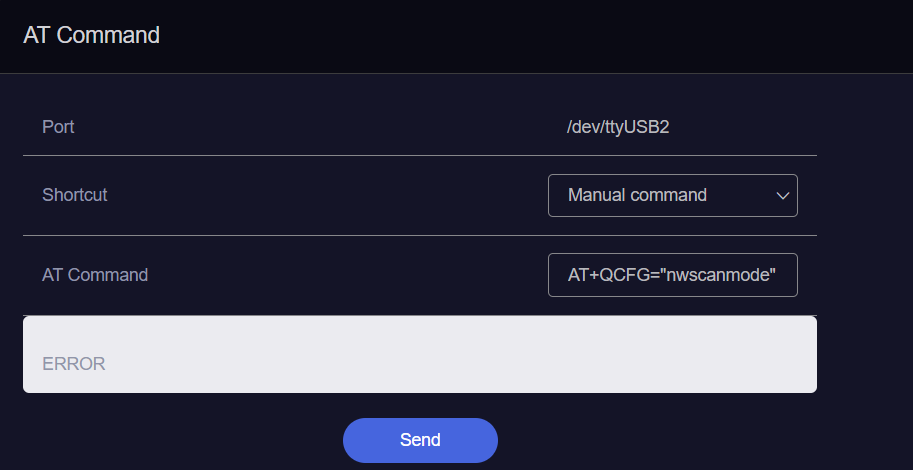The image size is (913, 470).
Task: Open the Shortcut dropdown menu
Action: [673, 195]
